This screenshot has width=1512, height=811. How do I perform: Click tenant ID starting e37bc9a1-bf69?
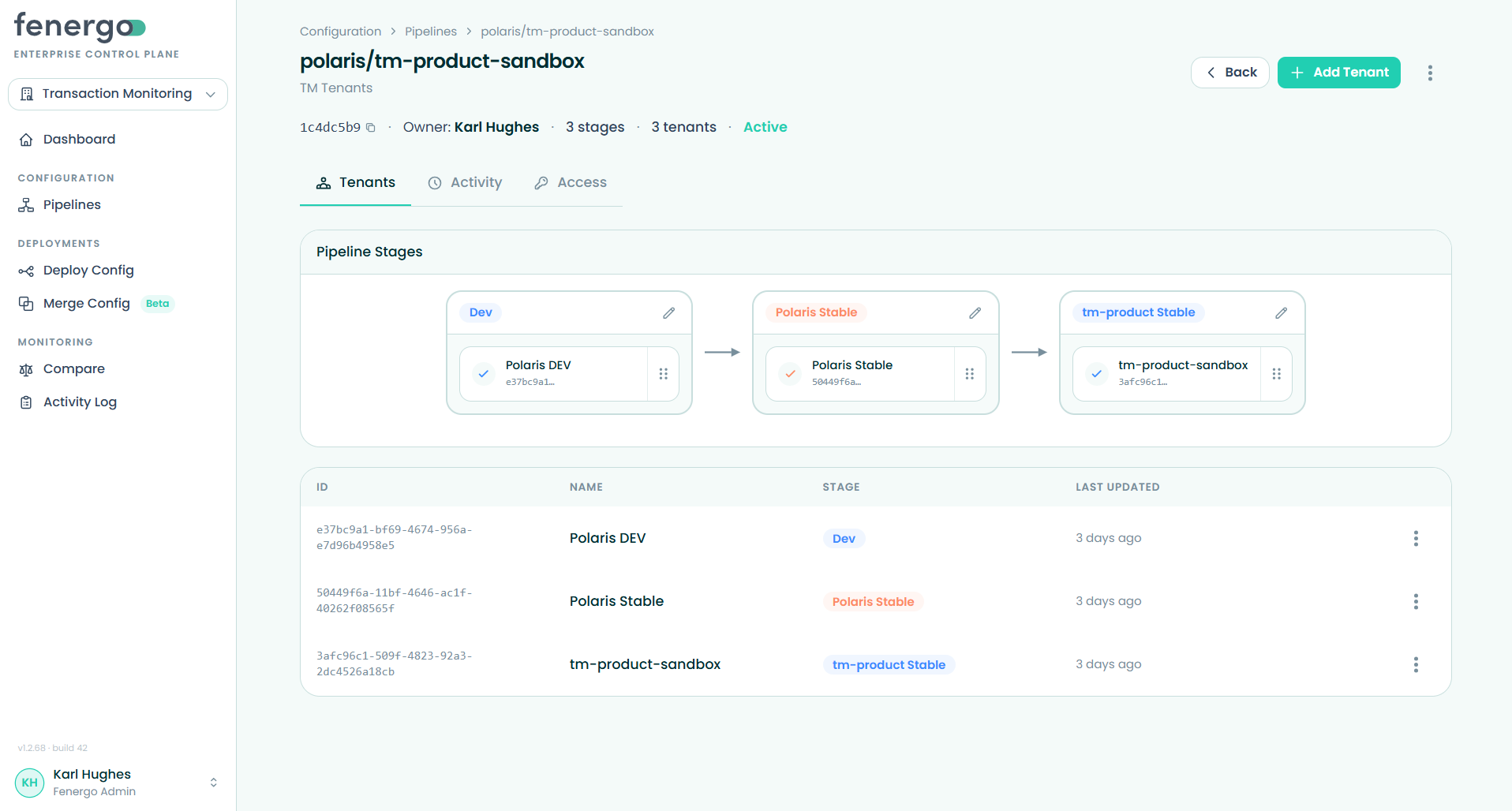395,538
